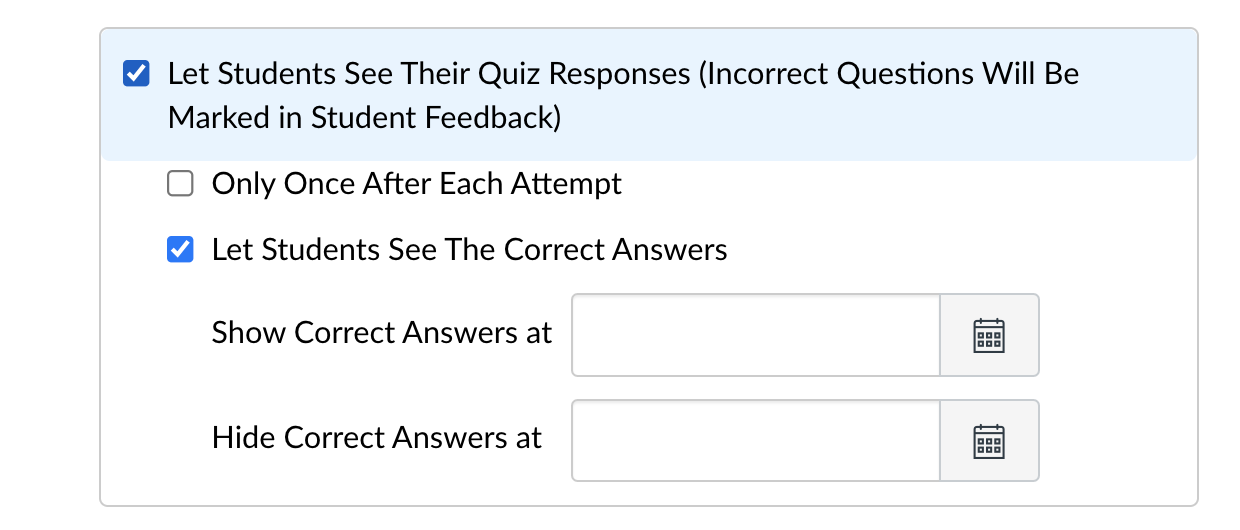The width and height of the screenshot is (1240, 530).
Task: Uncheck Let Students See The Correct Answers box
Action: pos(179,250)
